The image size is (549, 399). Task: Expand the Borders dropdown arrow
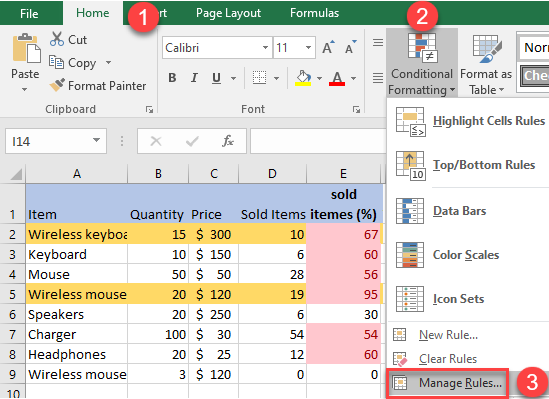(x=276, y=78)
